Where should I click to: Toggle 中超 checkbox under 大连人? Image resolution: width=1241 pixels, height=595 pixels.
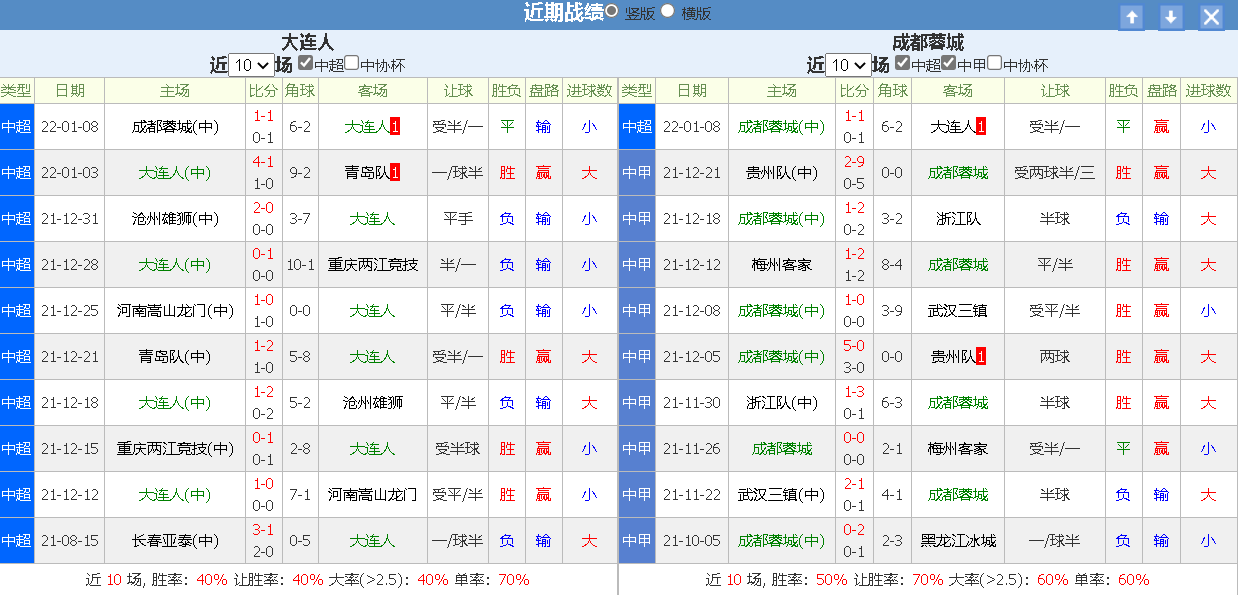(x=305, y=62)
